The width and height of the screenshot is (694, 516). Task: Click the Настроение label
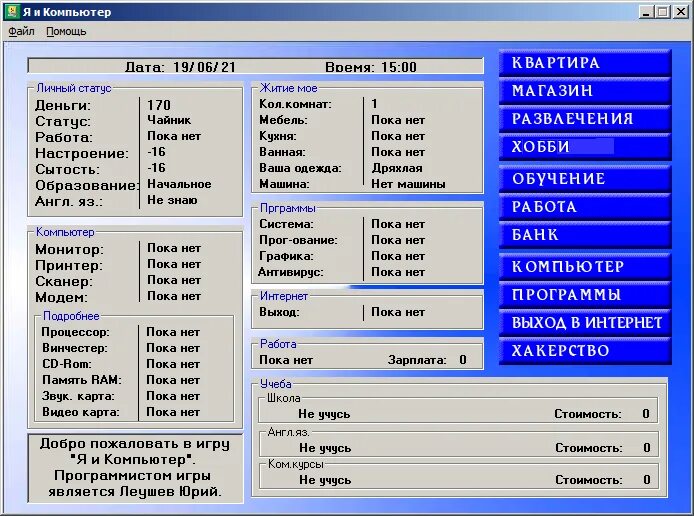pos(82,154)
